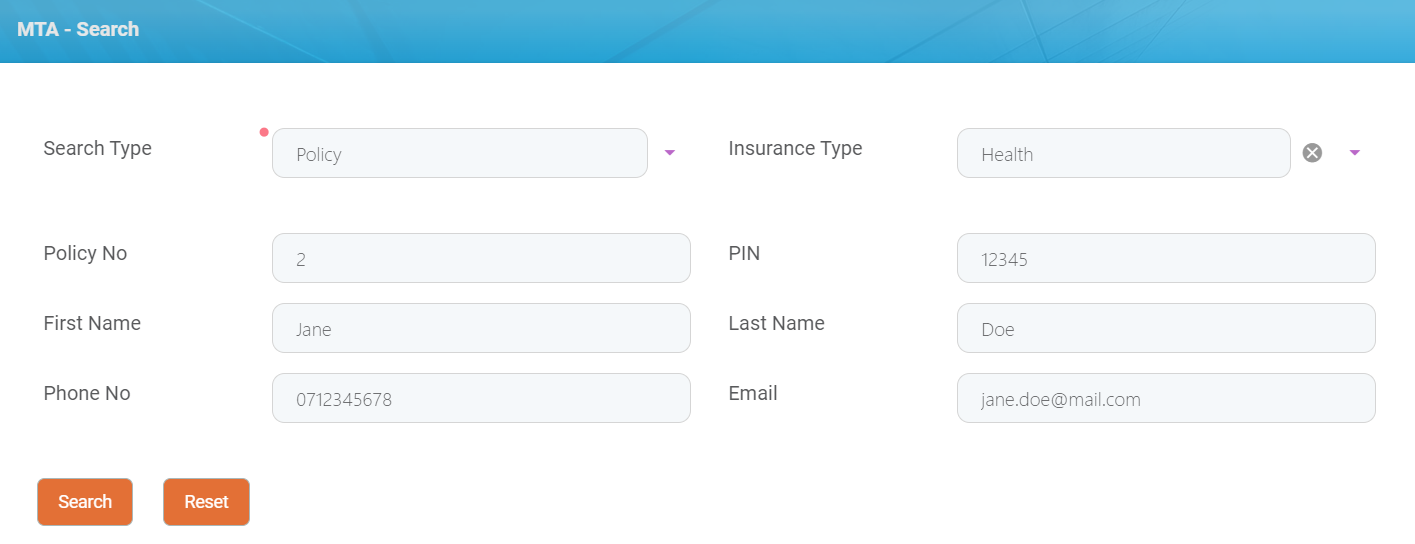Viewport: 1415px width, 544px height.
Task: Select the First Name field with Jane
Action: pos(481,328)
